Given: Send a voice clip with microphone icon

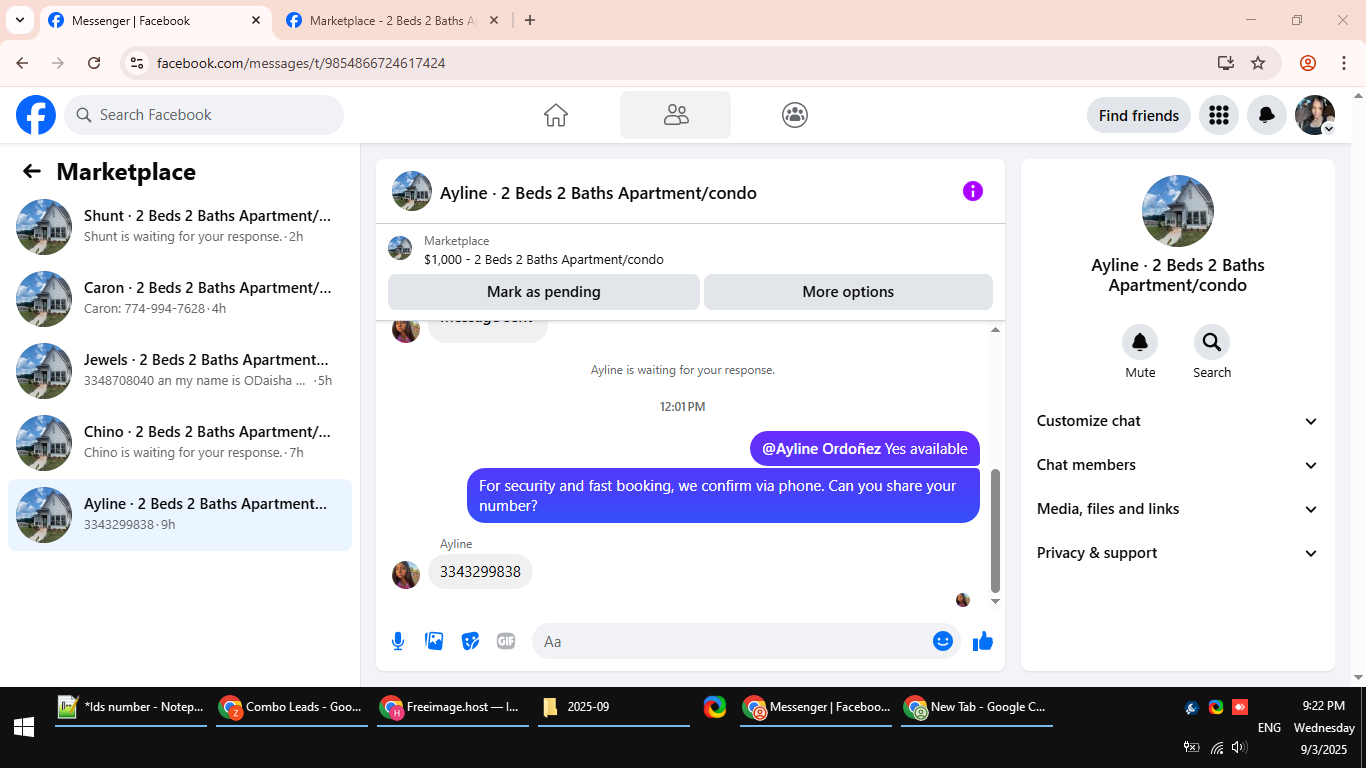Looking at the screenshot, I should pos(398,641).
